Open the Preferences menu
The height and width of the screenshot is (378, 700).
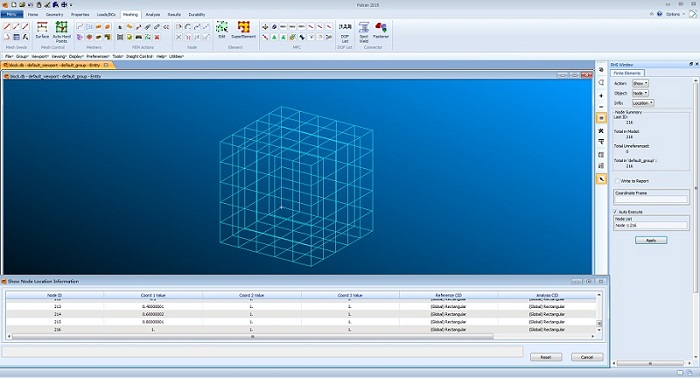98,56
